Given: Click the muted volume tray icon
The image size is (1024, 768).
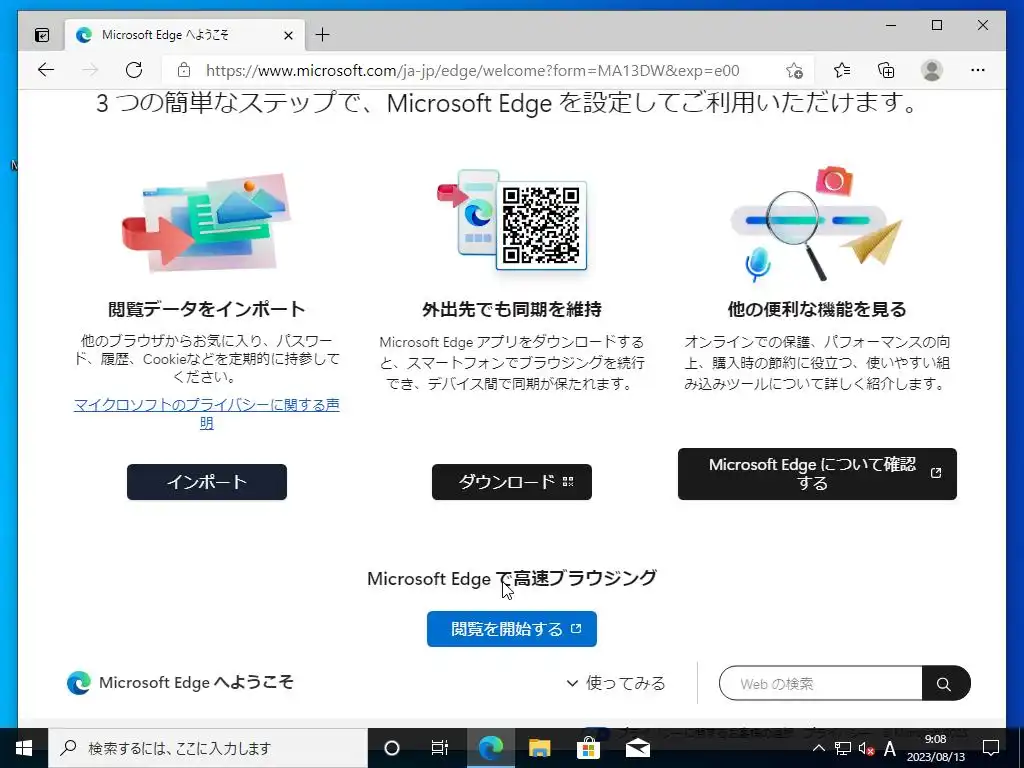Looking at the screenshot, I should pyautogui.click(x=866, y=748).
